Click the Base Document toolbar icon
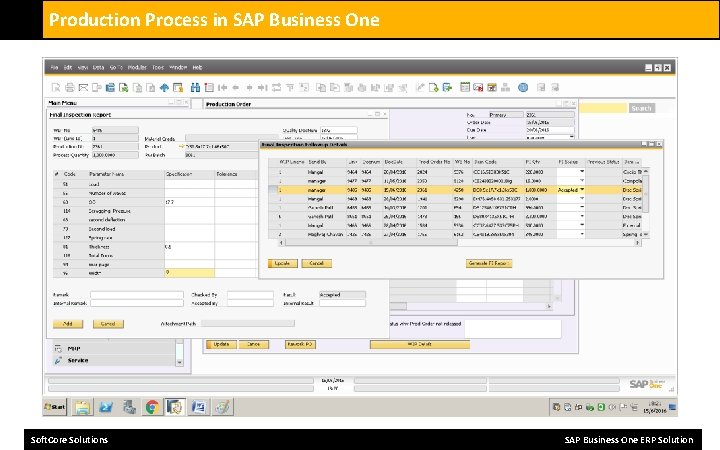 321,87
